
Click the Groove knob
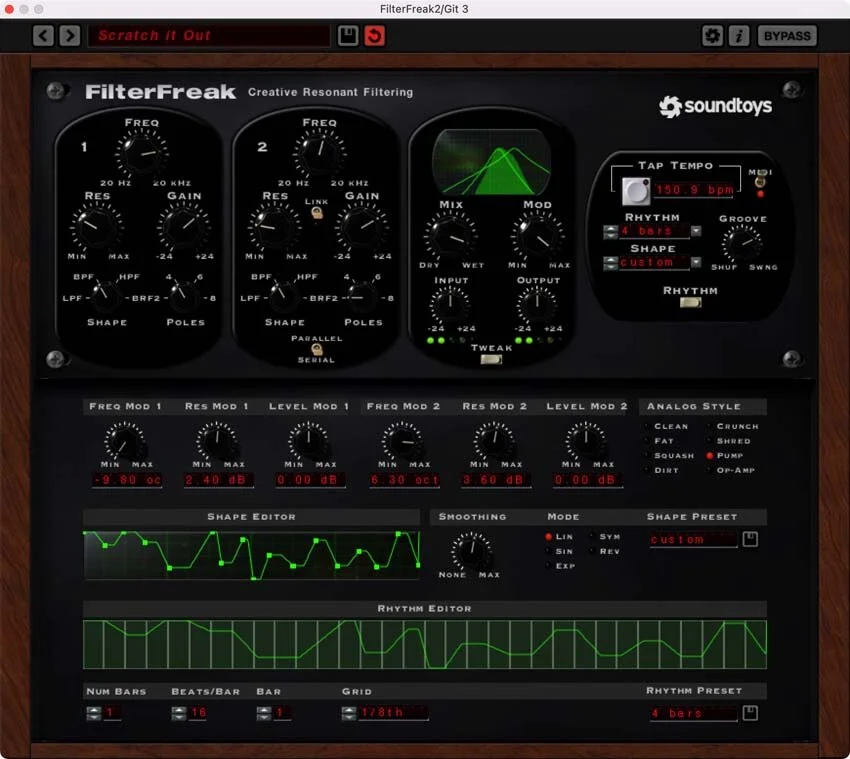coord(742,243)
